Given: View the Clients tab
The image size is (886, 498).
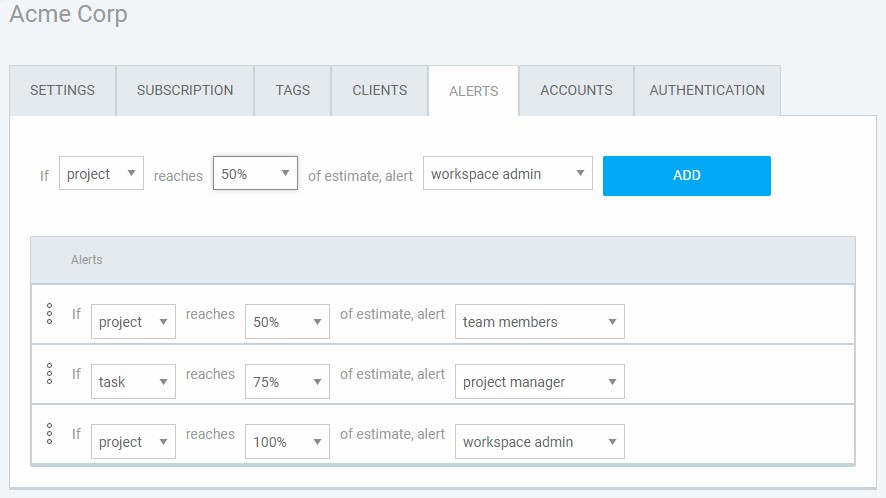Looking at the screenshot, I should 380,90.
